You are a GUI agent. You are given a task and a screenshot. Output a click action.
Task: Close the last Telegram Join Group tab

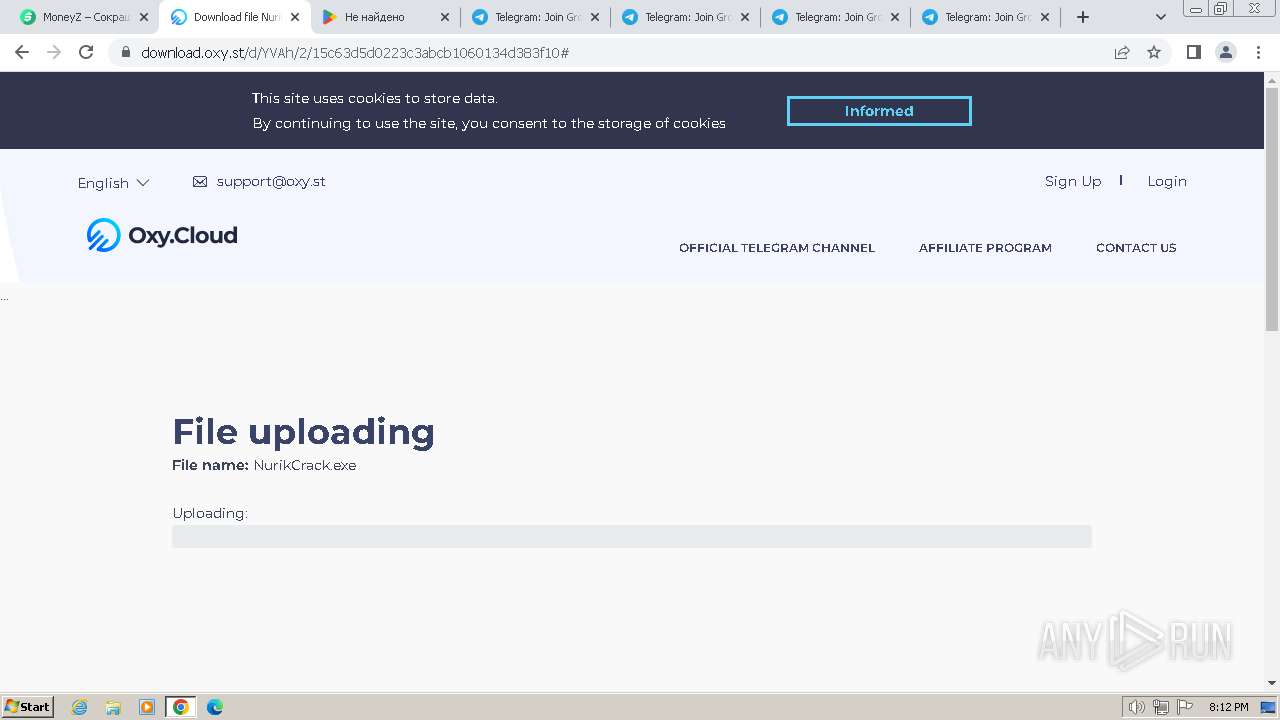point(1045,17)
